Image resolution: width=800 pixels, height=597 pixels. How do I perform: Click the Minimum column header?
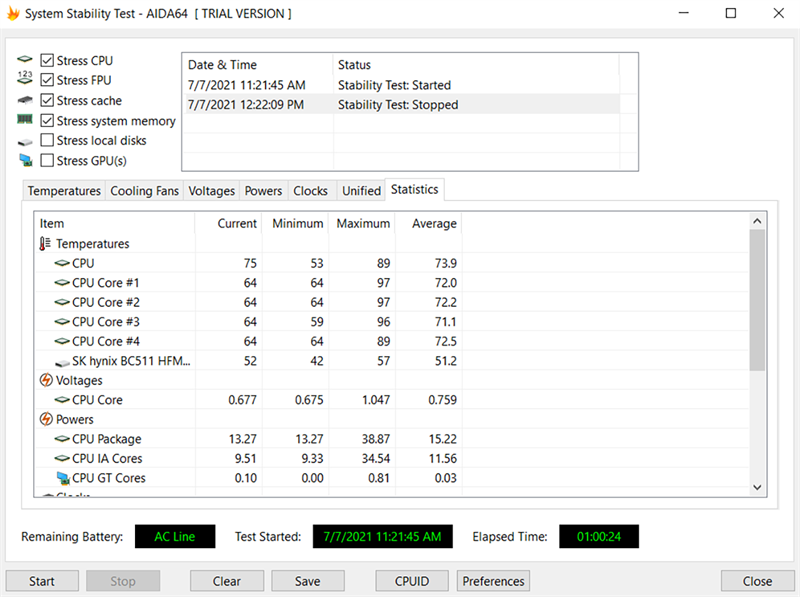click(x=295, y=223)
